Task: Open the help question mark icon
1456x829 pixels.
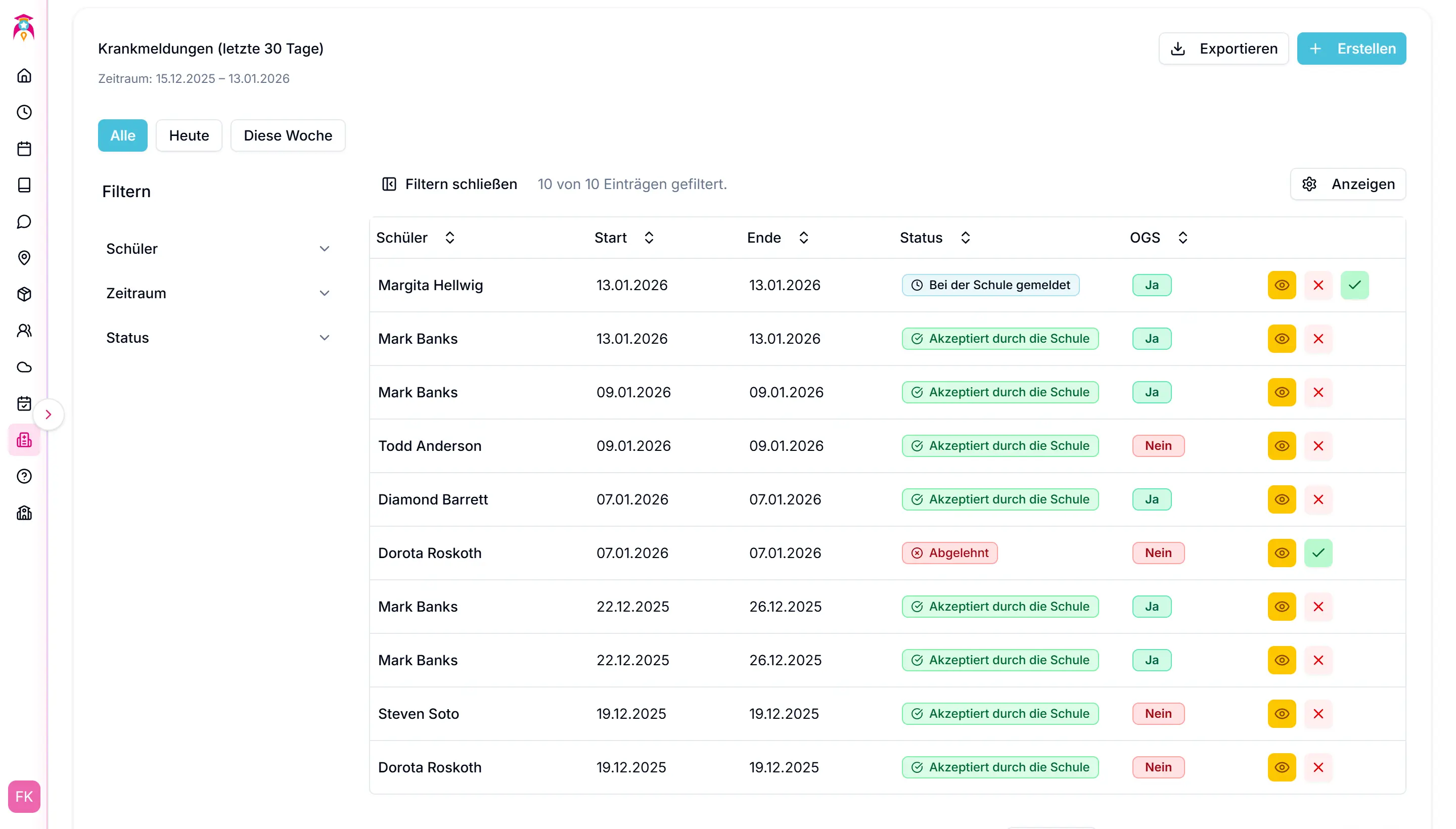Action: (x=24, y=477)
